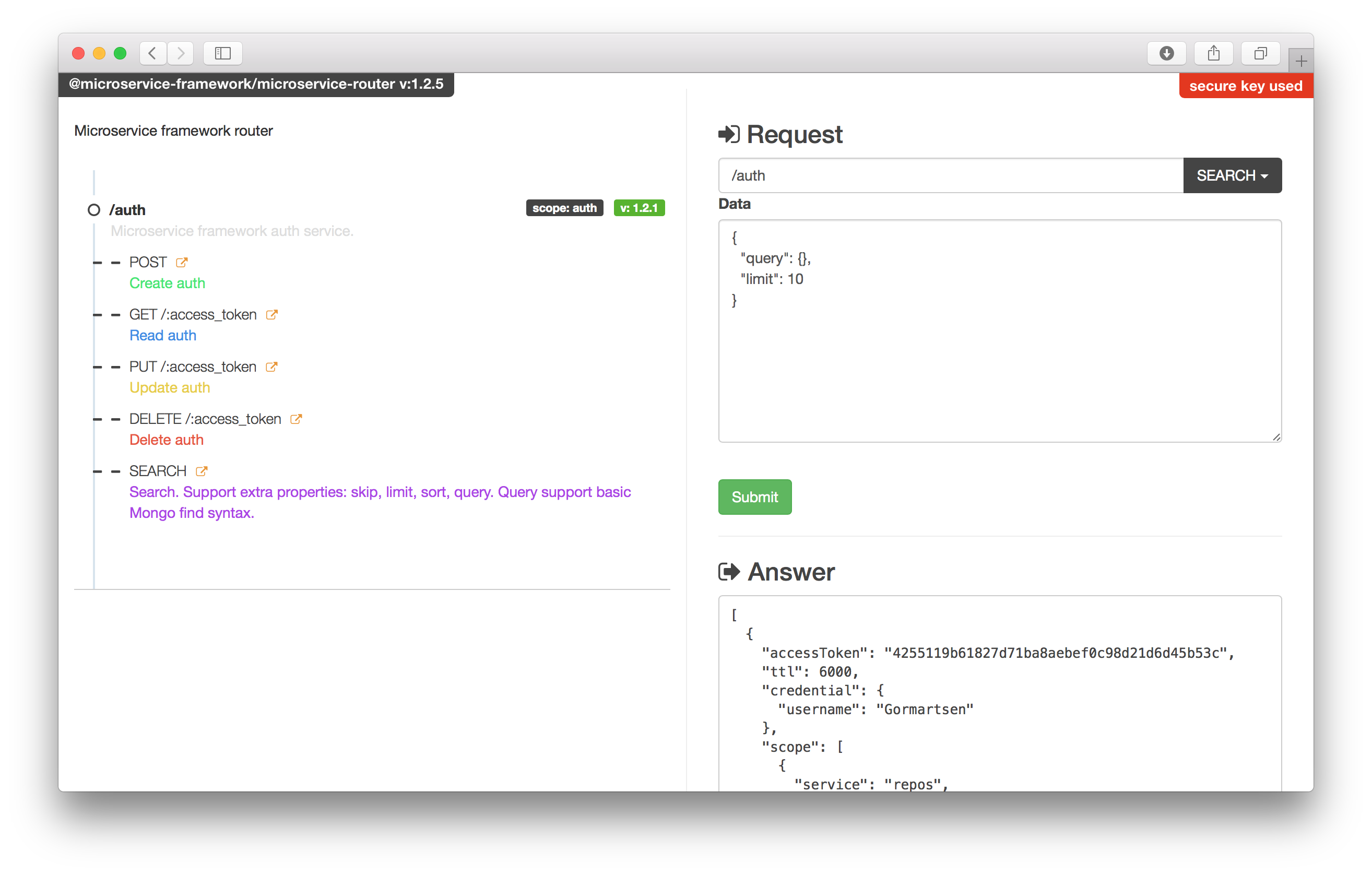Select the POST method row
The image size is (1372, 875).
pos(148,262)
